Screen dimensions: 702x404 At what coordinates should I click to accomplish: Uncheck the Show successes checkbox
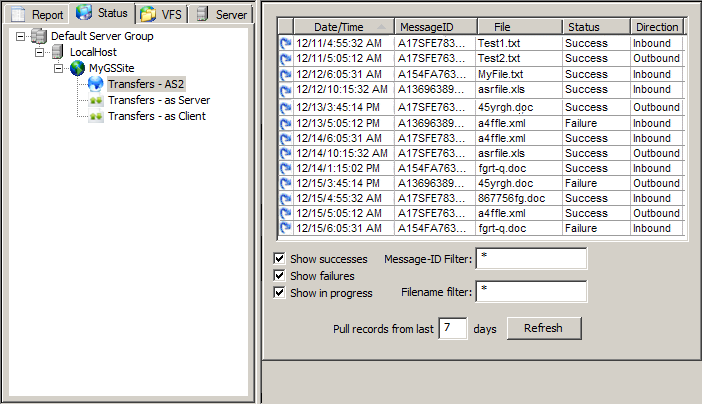(x=280, y=259)
